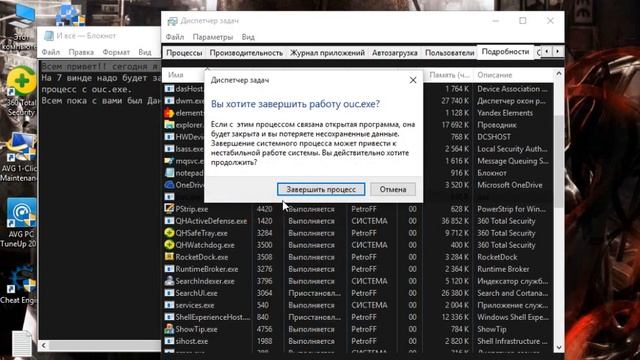Click scroll down arrow in process list
This screenshot has height=360, width=640.
click(x=559, y=347)
